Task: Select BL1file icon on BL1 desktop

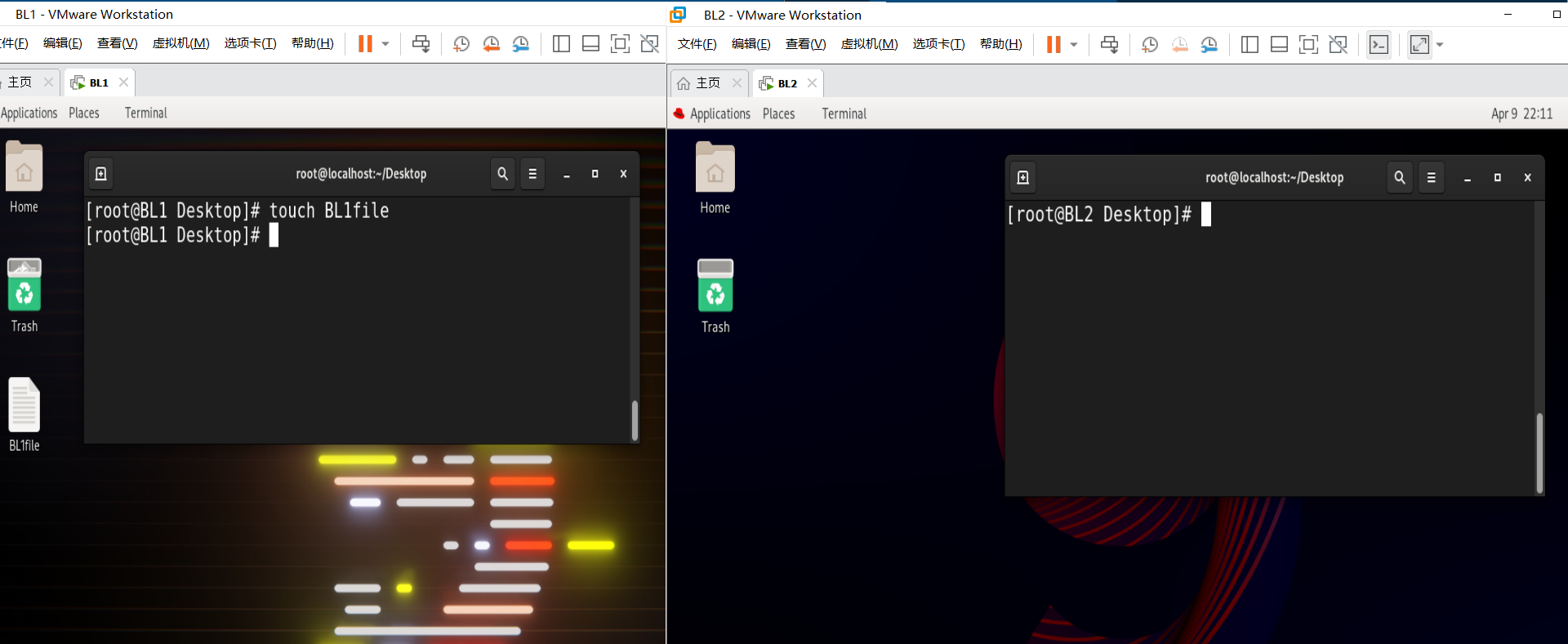Action: pos(24,415)
